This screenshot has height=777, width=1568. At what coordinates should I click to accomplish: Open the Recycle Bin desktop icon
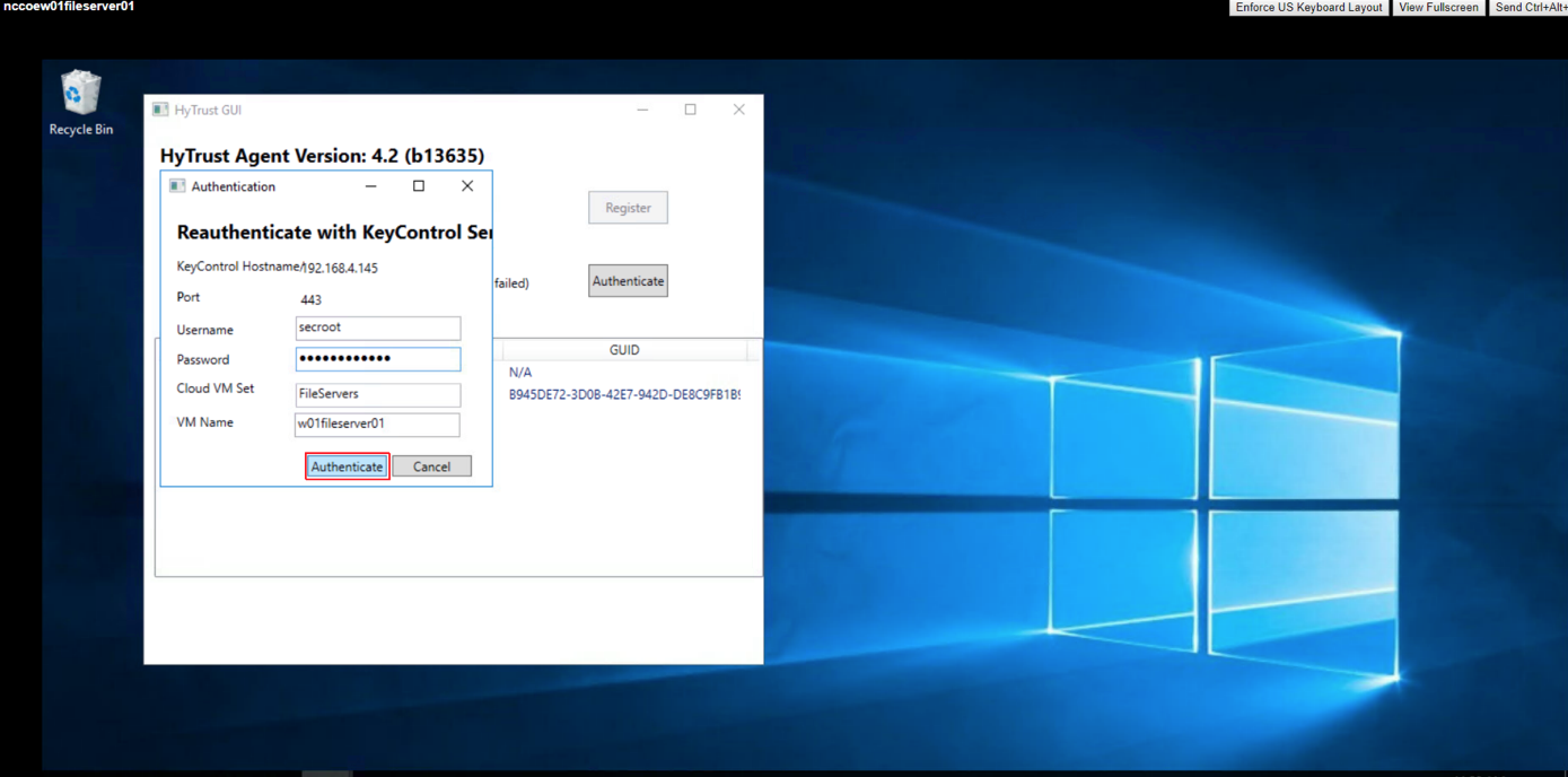coord(80,102)
